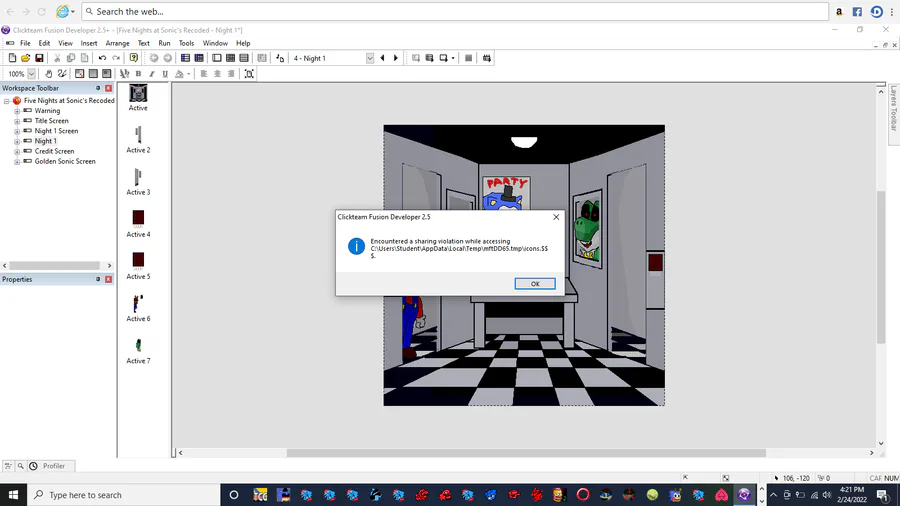Screen dimensions: 900x506
Task: Open the Cortana circle on taskbar
Action: 234,495
